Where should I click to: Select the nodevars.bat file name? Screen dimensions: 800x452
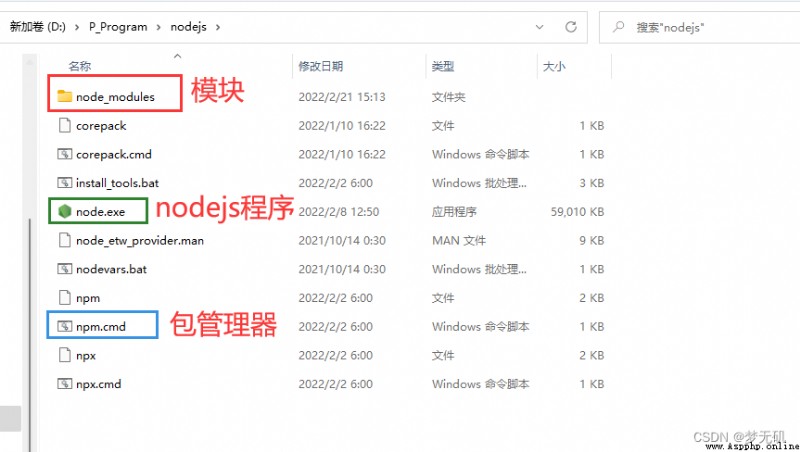point(111,269)
